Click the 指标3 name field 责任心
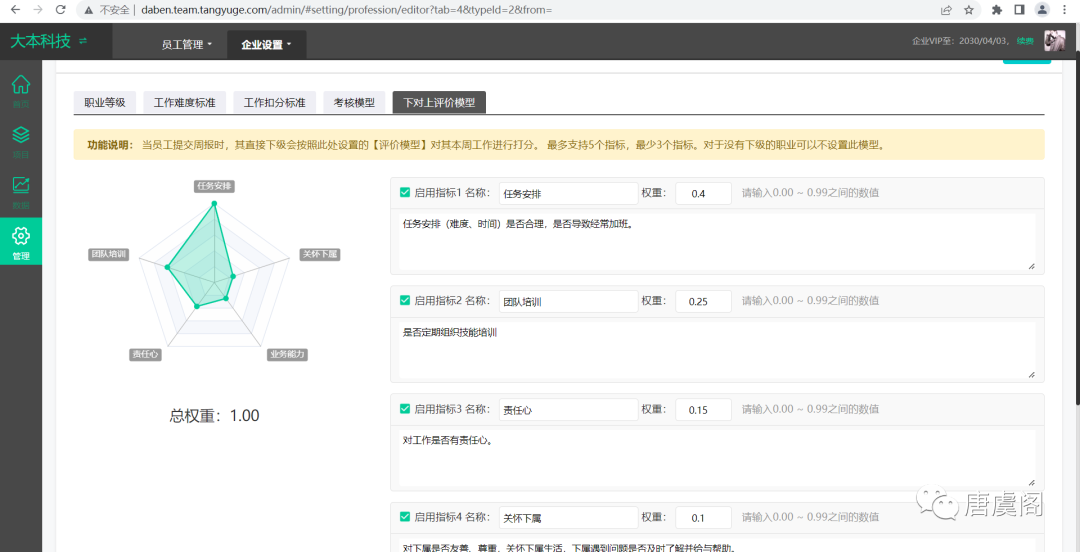 point(568,409)
